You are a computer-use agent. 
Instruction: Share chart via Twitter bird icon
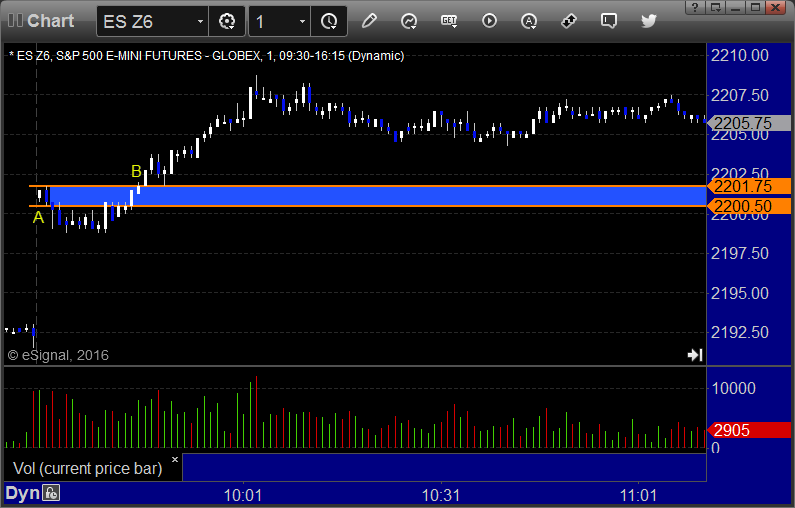coord(648,21)
